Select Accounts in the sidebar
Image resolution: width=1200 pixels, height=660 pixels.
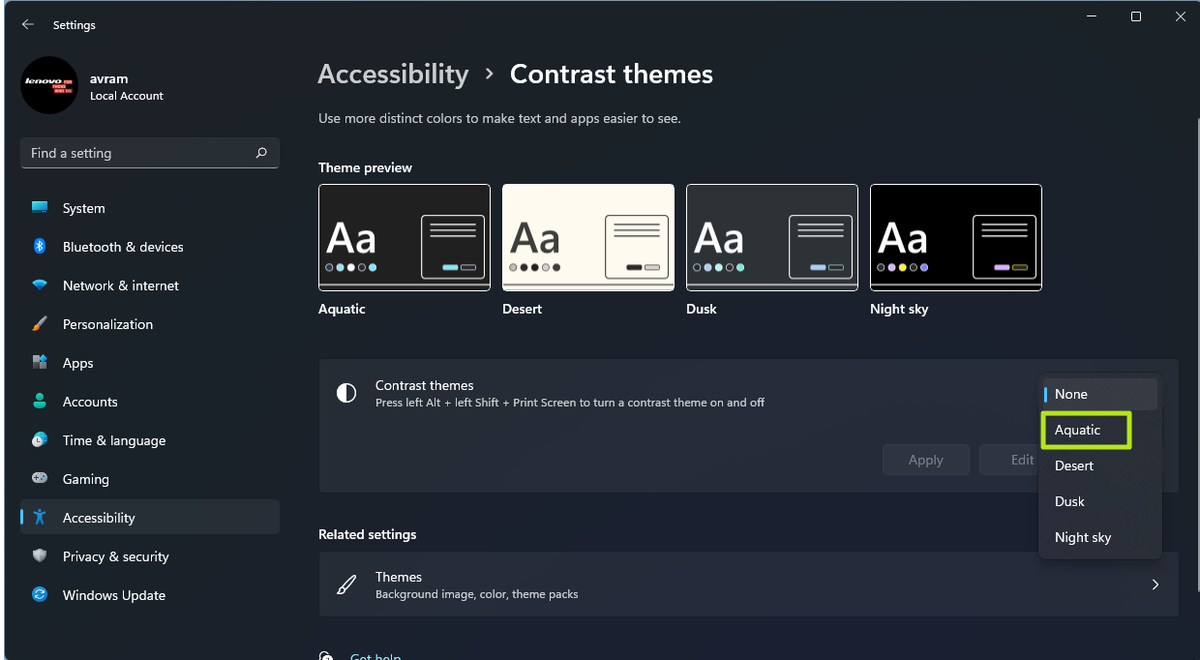point(89,401)
